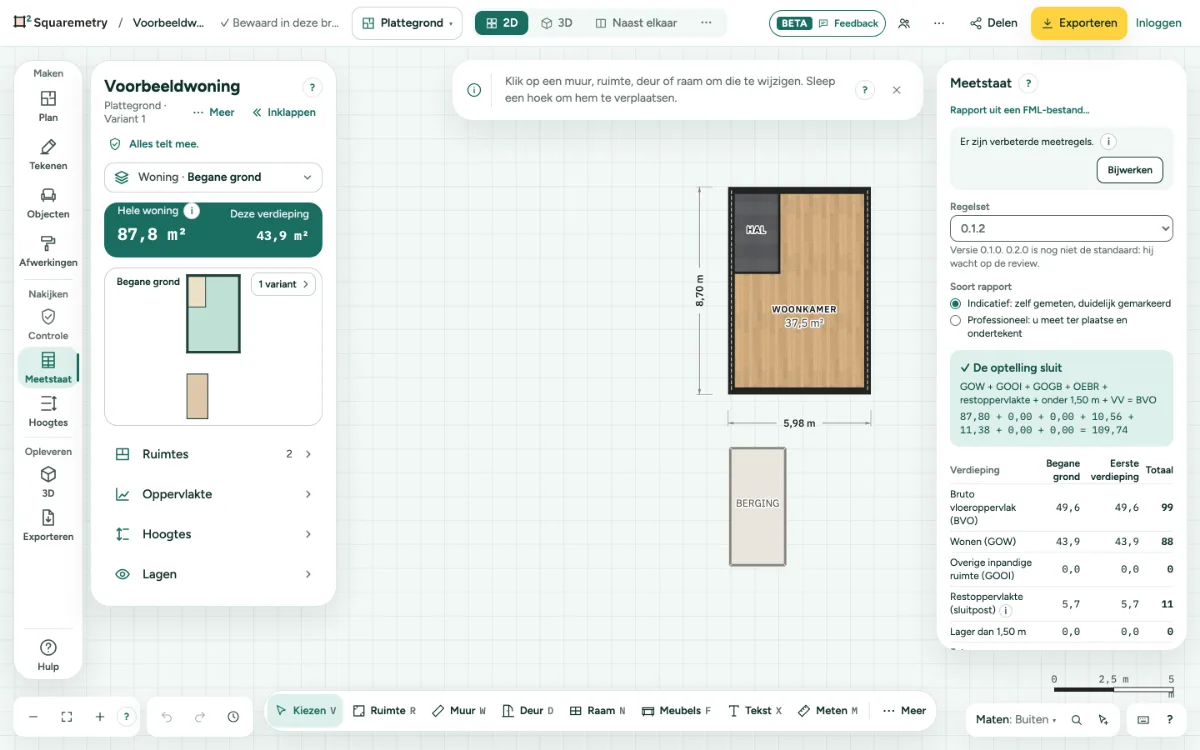Image resolution: width=1200 pixels, height=750 pixels.
Task: Select the Professioneel report type
Action: tap(956, 321)
